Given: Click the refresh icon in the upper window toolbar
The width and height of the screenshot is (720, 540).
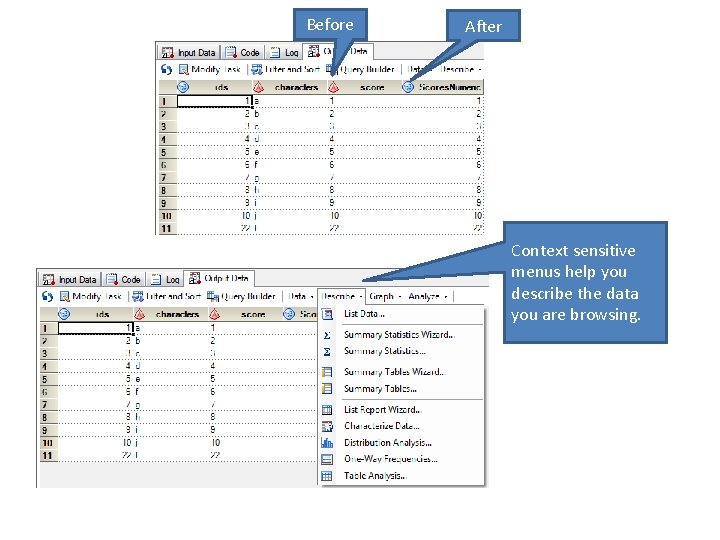Looking at the screenshot, I should point(166,69).
